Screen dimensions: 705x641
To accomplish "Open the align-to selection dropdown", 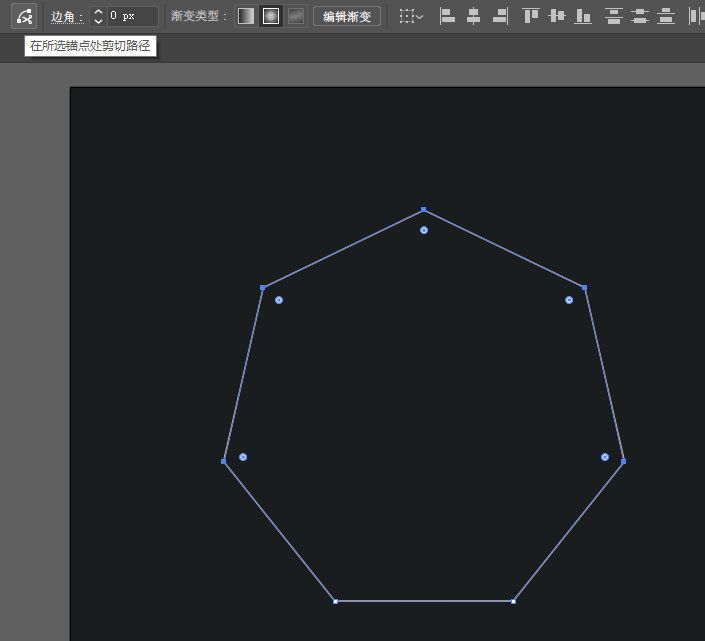I will pos(411,17).
